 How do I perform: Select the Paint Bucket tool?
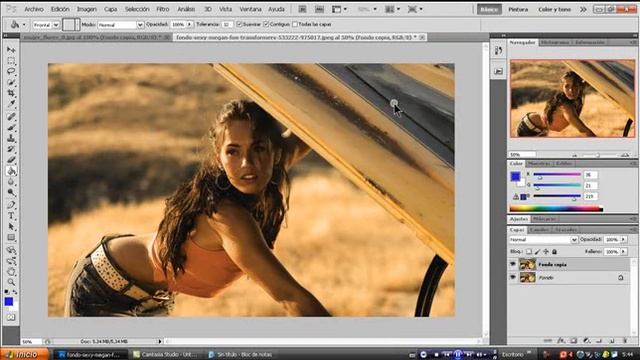click(x=11, y=171)
